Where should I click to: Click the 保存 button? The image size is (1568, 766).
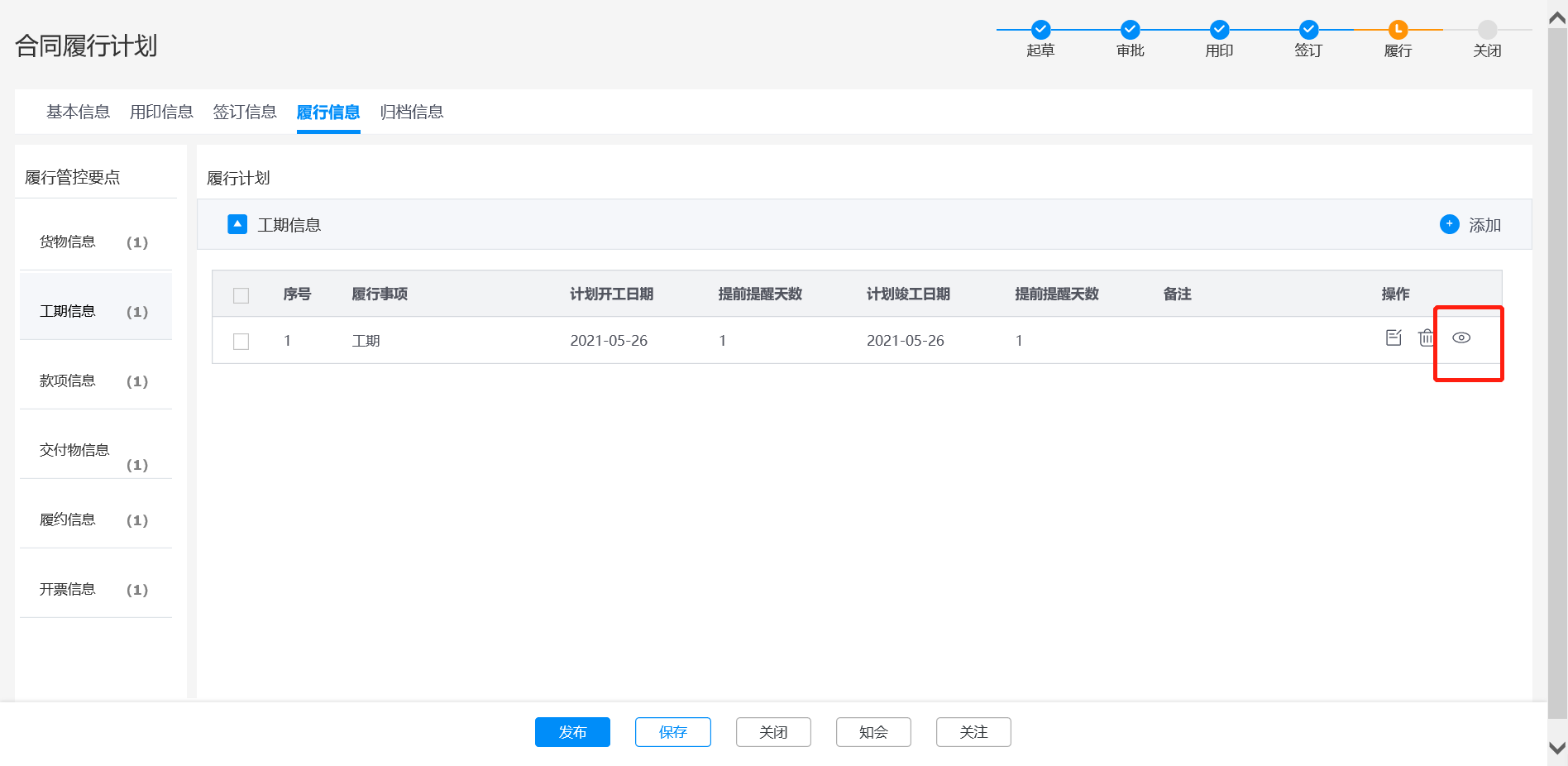pyautogui.click(x=672, y=732)
